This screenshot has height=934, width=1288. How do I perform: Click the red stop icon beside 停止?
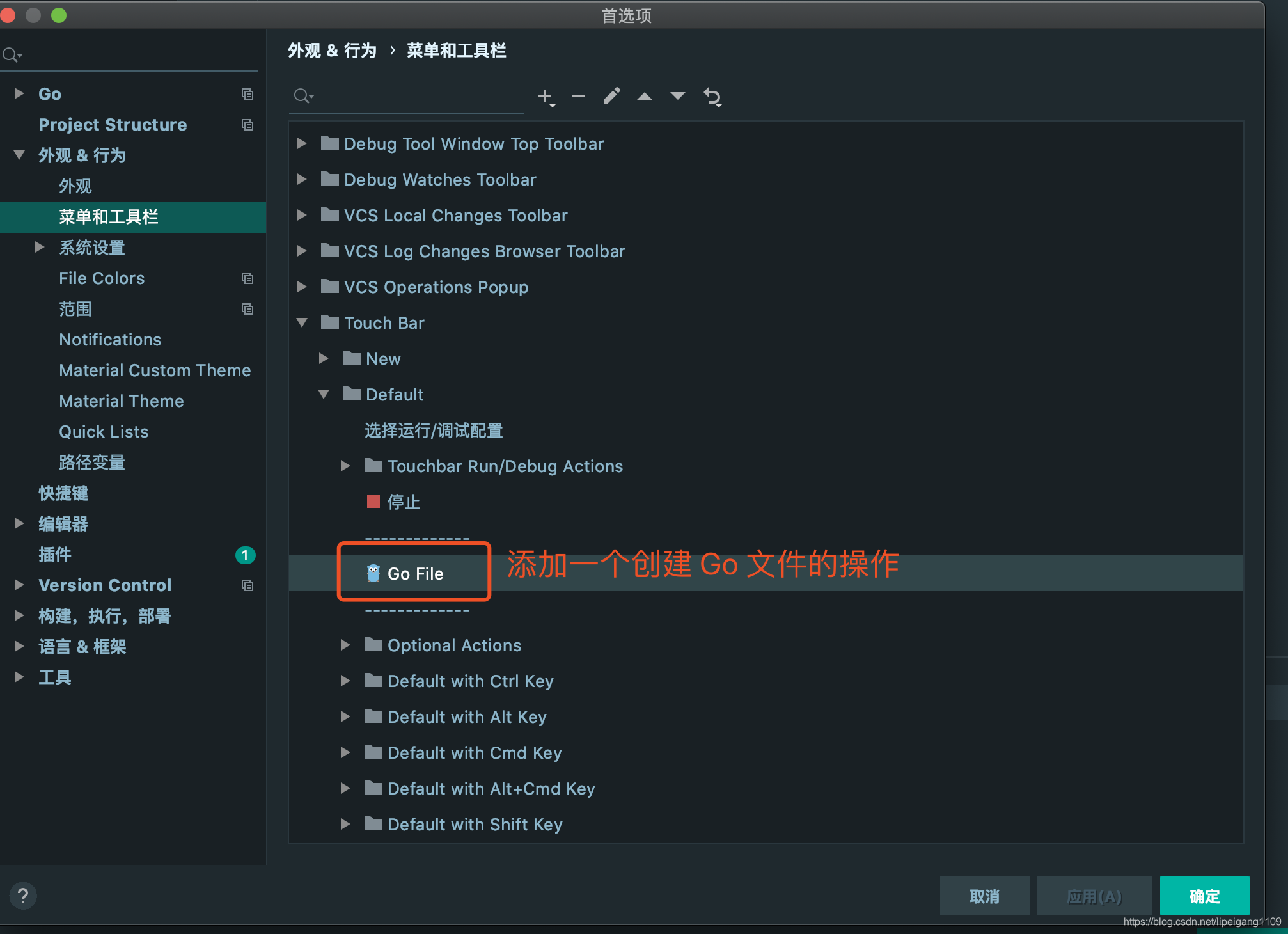pyautogui.click(x=373, y=502)
